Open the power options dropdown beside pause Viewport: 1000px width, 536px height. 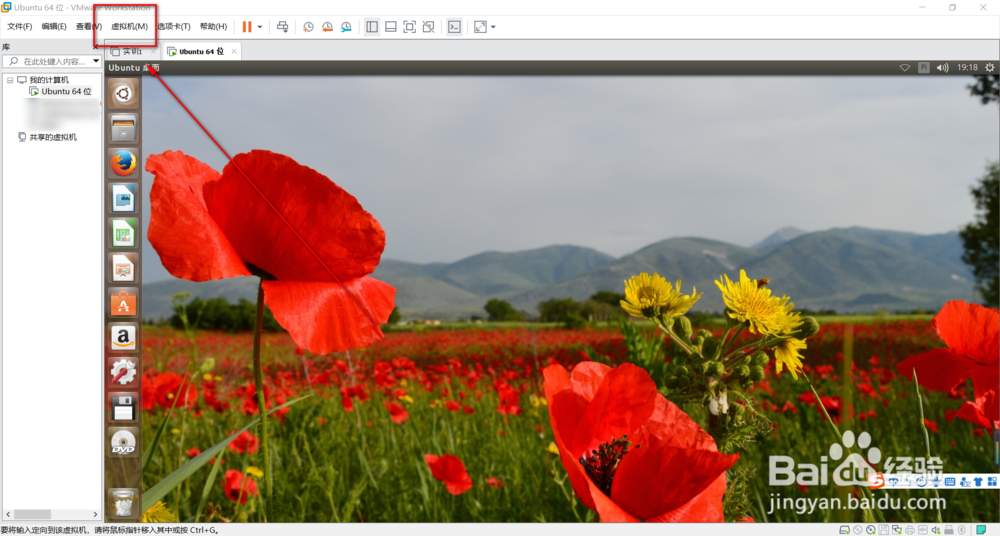coord(260,27)
